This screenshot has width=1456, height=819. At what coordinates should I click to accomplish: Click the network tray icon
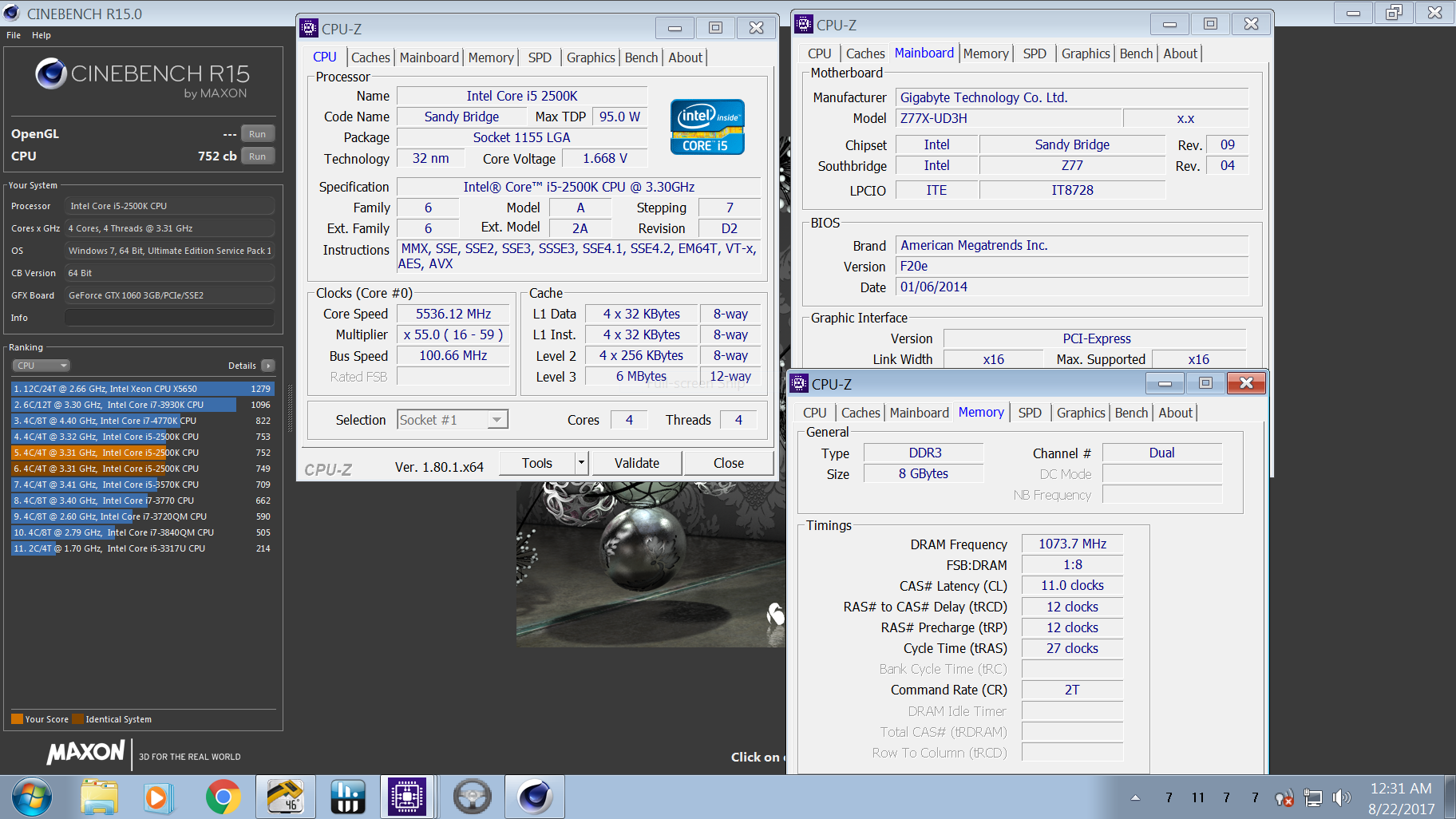(x=1313, y=797)
